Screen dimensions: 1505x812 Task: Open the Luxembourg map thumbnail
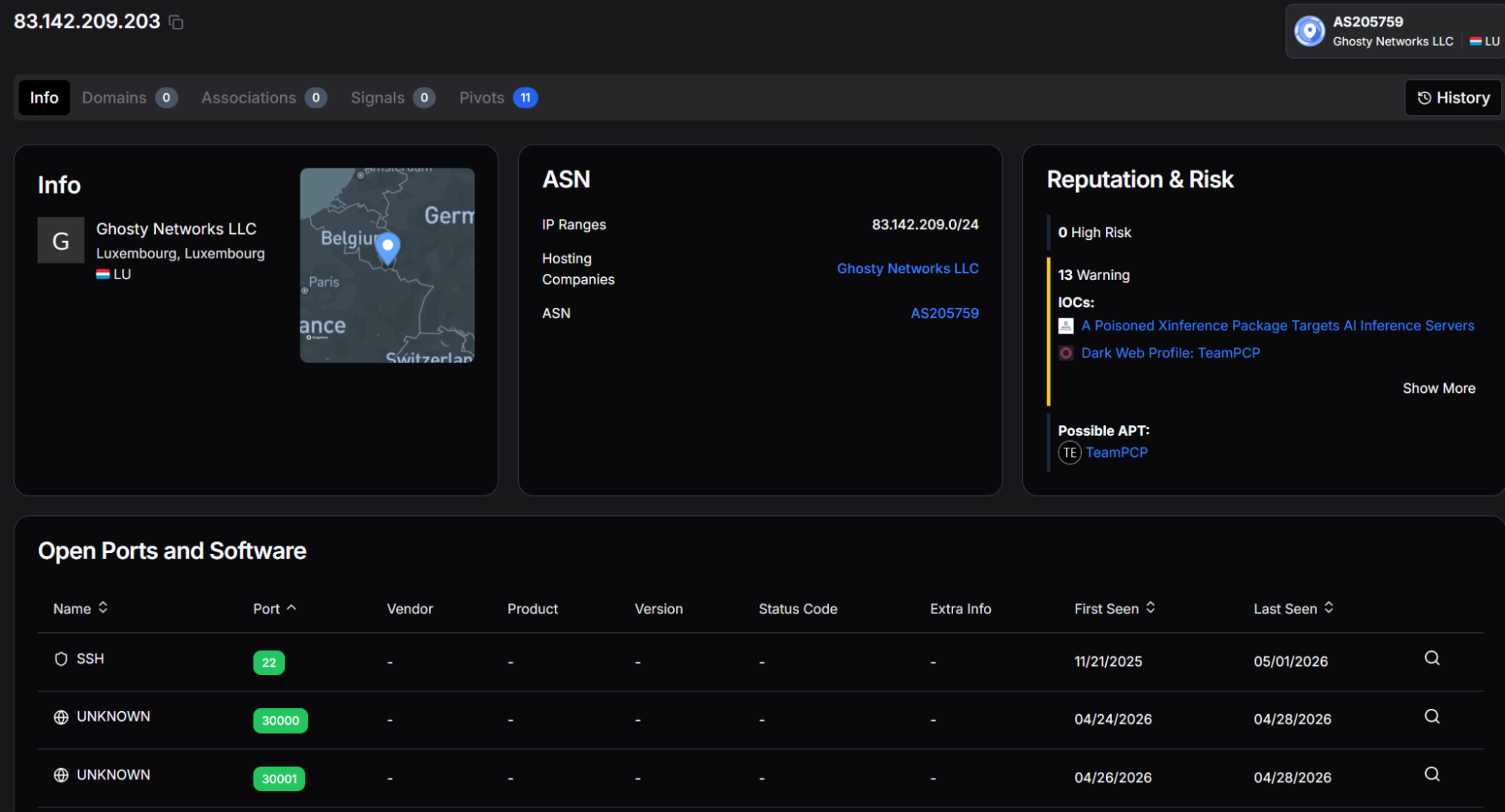tap(387, 265)
